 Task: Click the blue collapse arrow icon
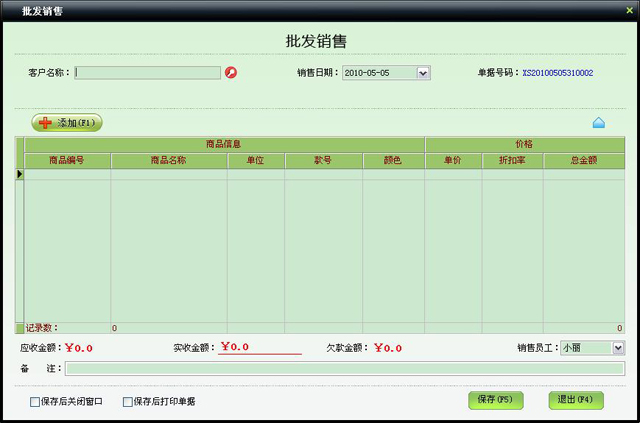[599, 122]
